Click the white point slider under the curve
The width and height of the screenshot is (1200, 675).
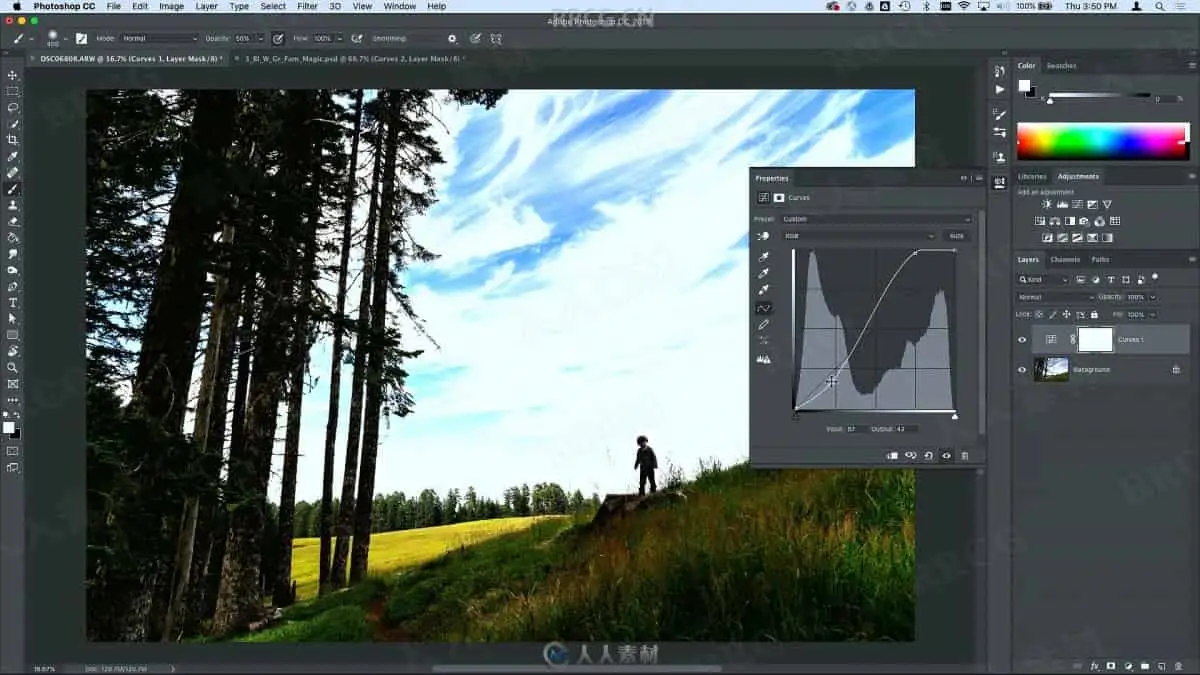pos(954,416)
